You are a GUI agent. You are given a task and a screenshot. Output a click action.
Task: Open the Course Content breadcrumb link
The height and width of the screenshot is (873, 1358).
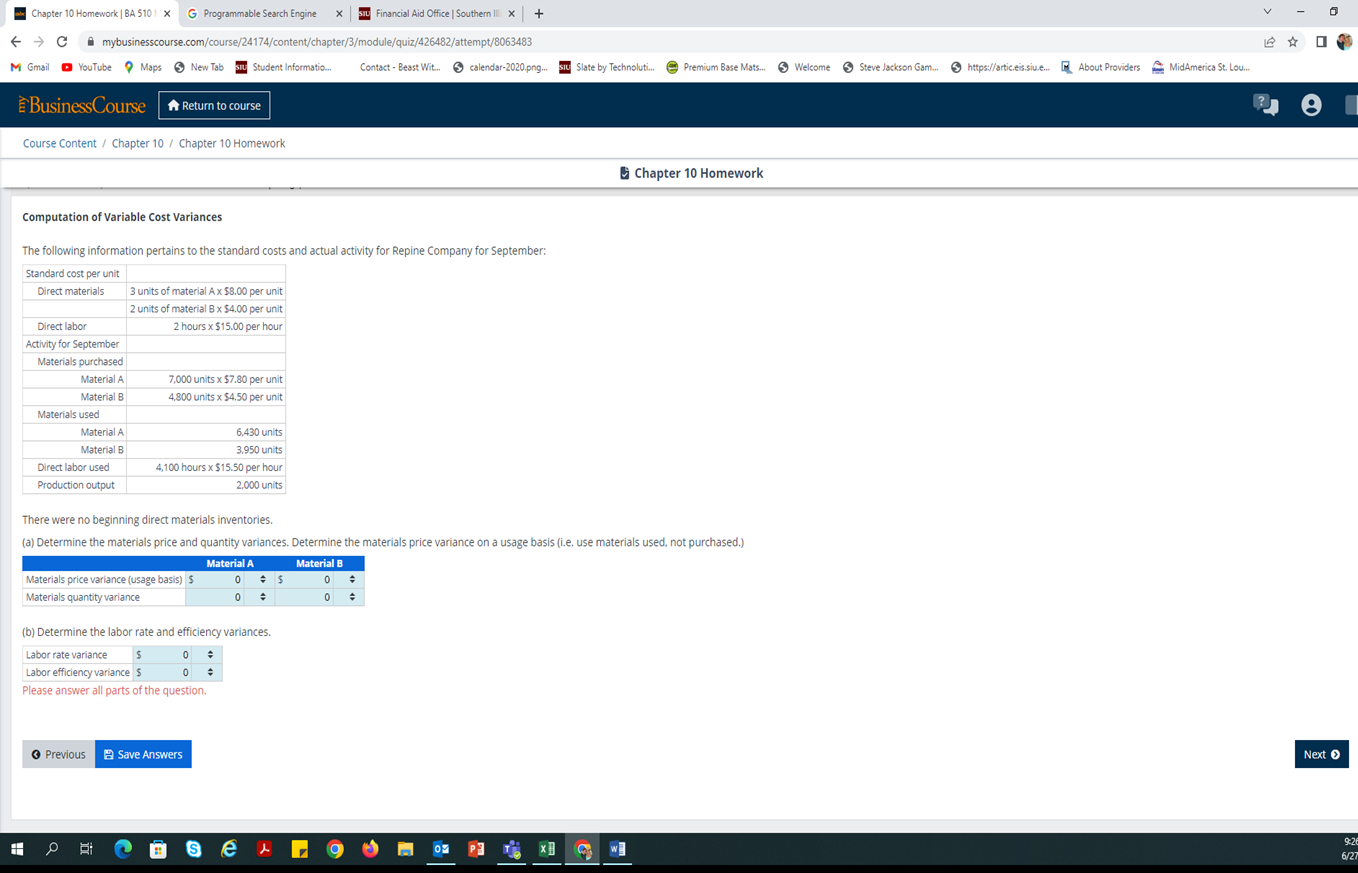pos(59,143)
